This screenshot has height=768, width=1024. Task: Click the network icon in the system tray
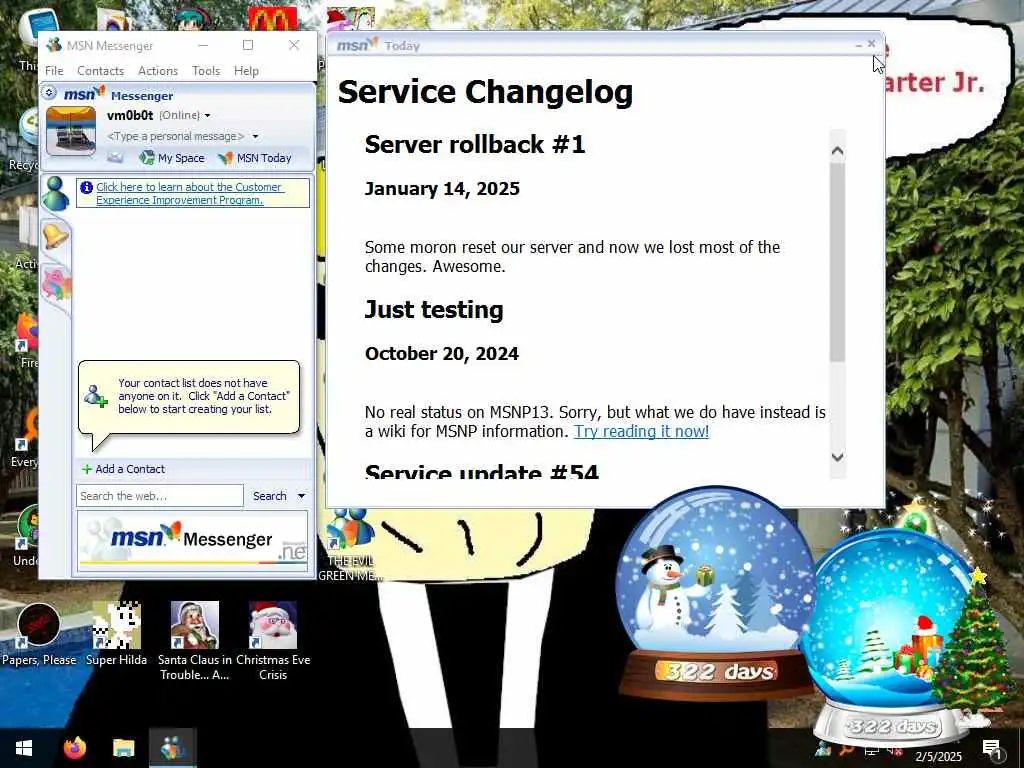pyautogui.click(x=871, y=752)
